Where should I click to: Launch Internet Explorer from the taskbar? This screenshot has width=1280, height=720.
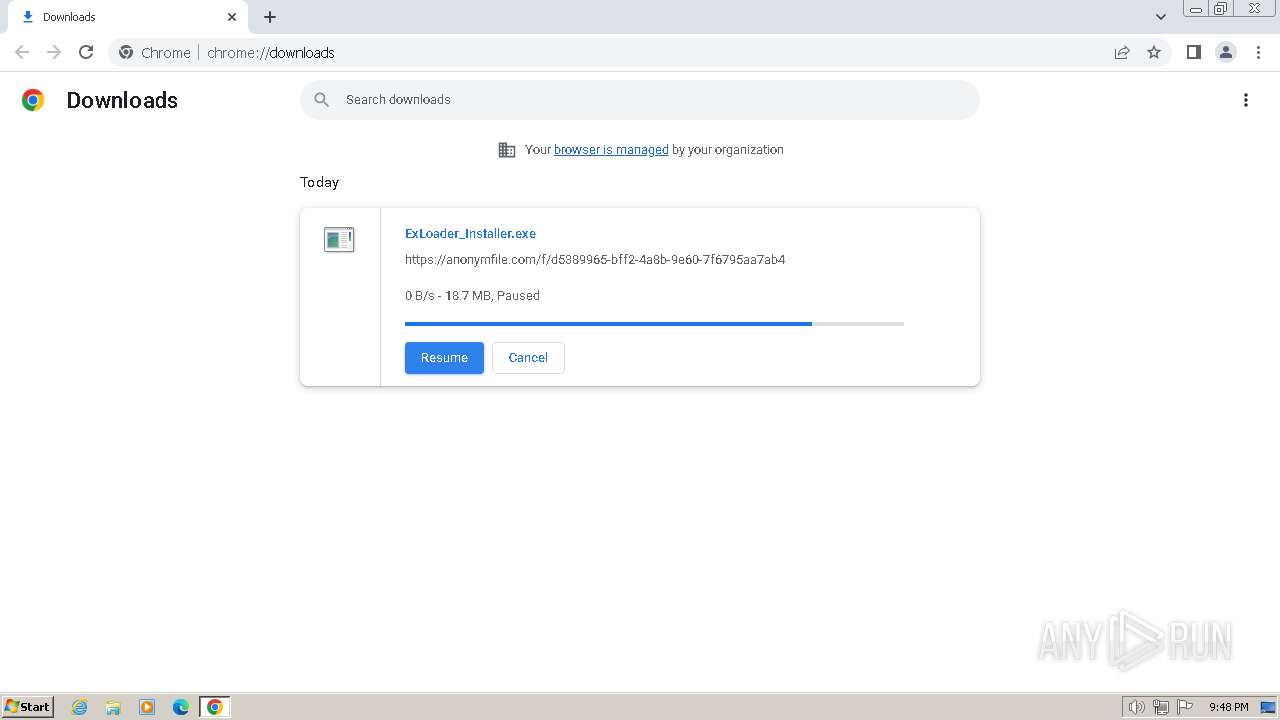[x=80, y=707]
